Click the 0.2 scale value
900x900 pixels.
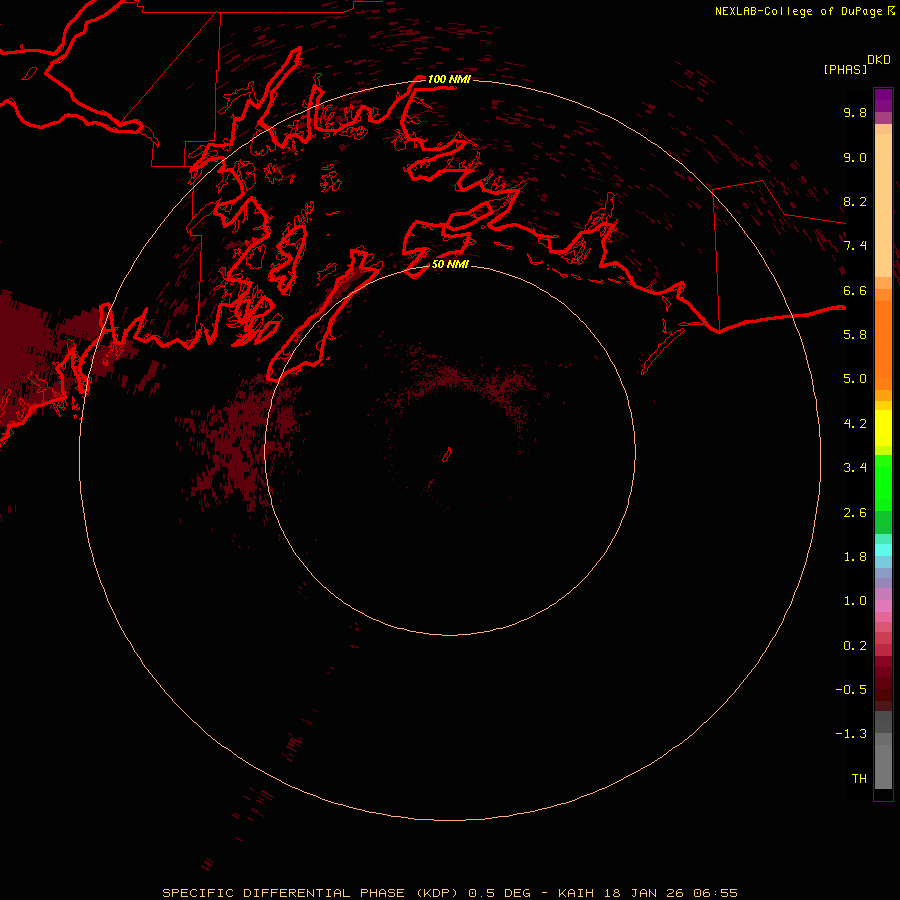[x=855, y=646]
